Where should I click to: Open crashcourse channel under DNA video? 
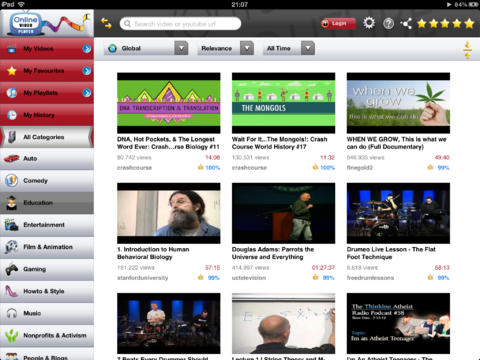pos(134,168)
